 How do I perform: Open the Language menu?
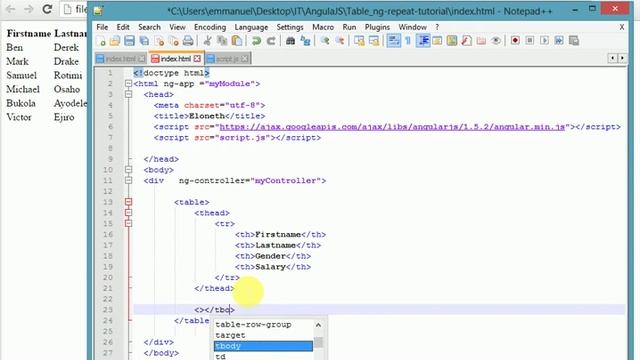(251, 27)
